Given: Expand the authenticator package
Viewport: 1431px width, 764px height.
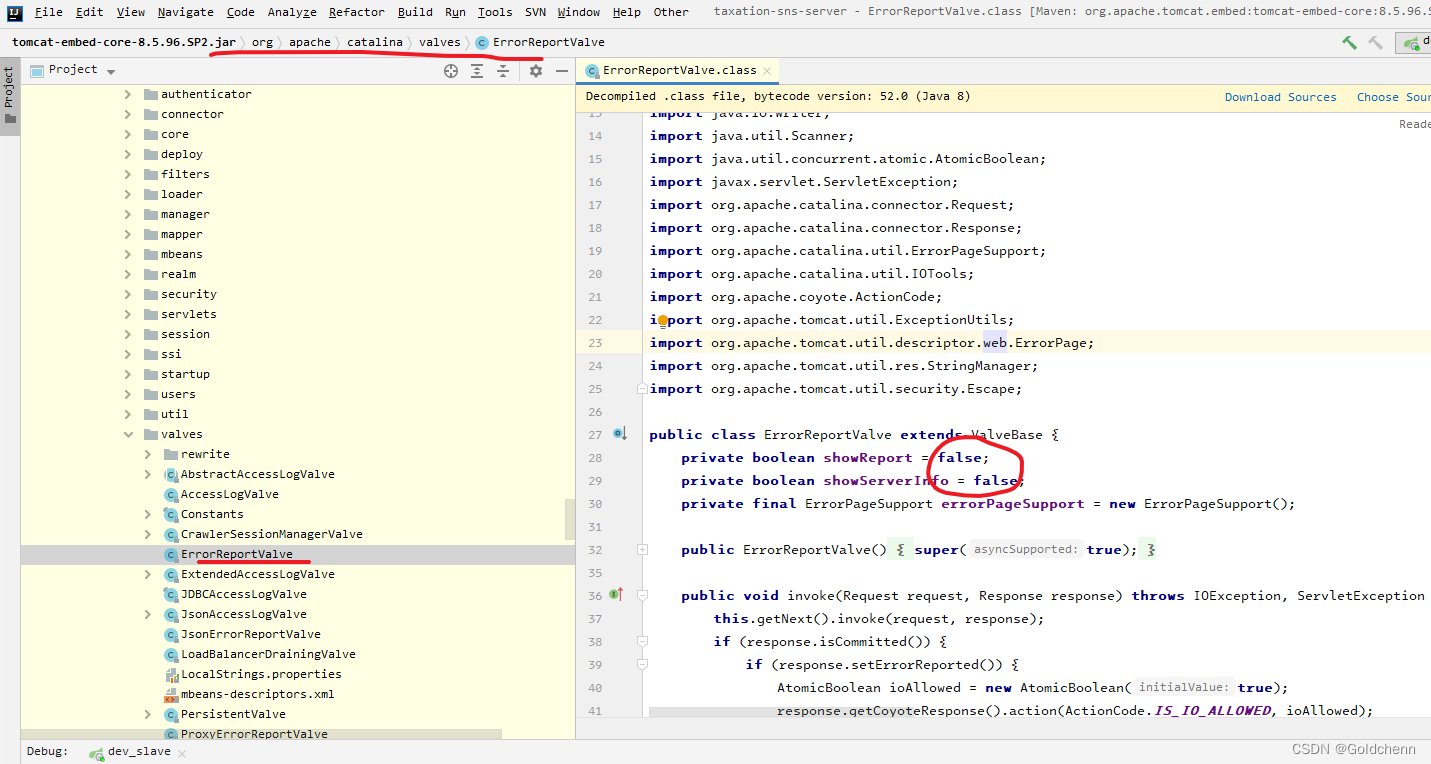Looking at the screenshot, I should click(x=127, y=94).
